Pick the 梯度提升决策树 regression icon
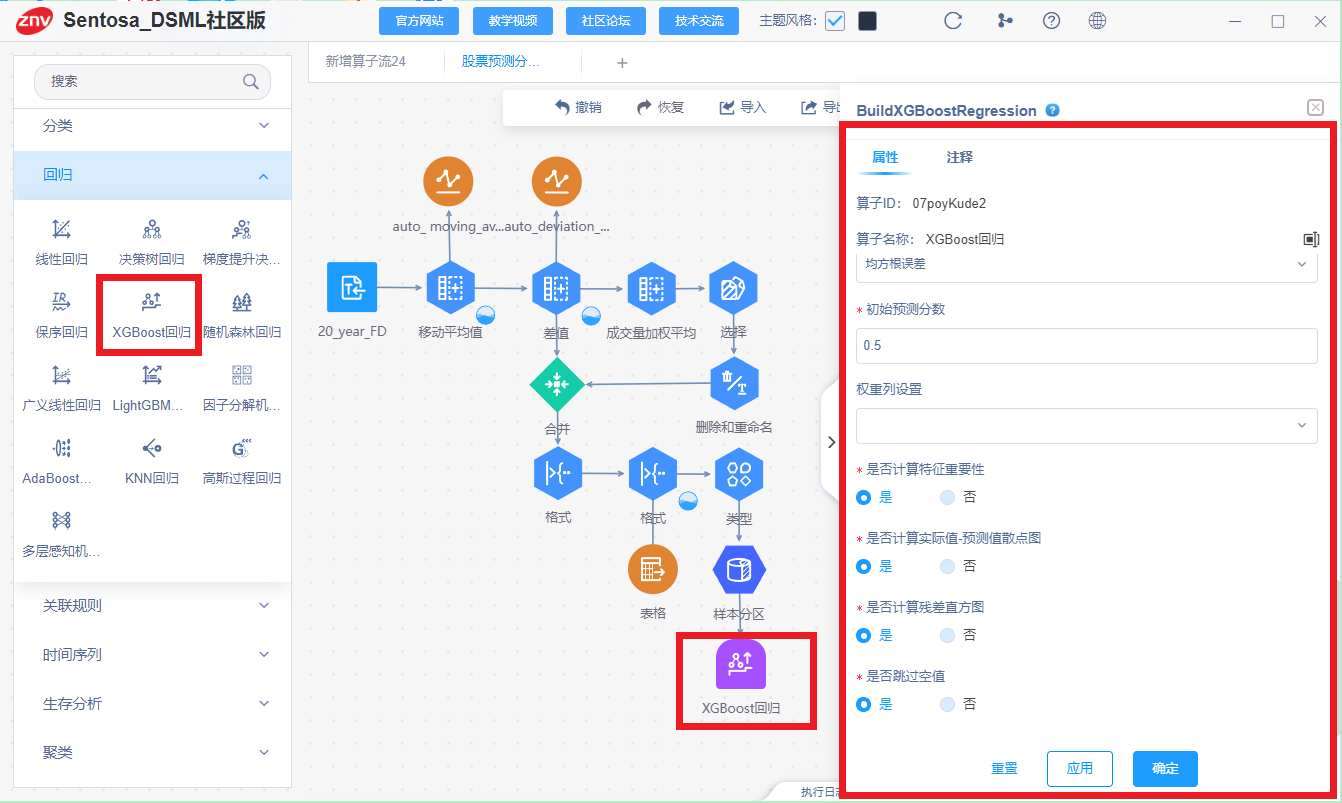Image resolution: width=1342 pixels, height=803 pixels. click(241, 230)
